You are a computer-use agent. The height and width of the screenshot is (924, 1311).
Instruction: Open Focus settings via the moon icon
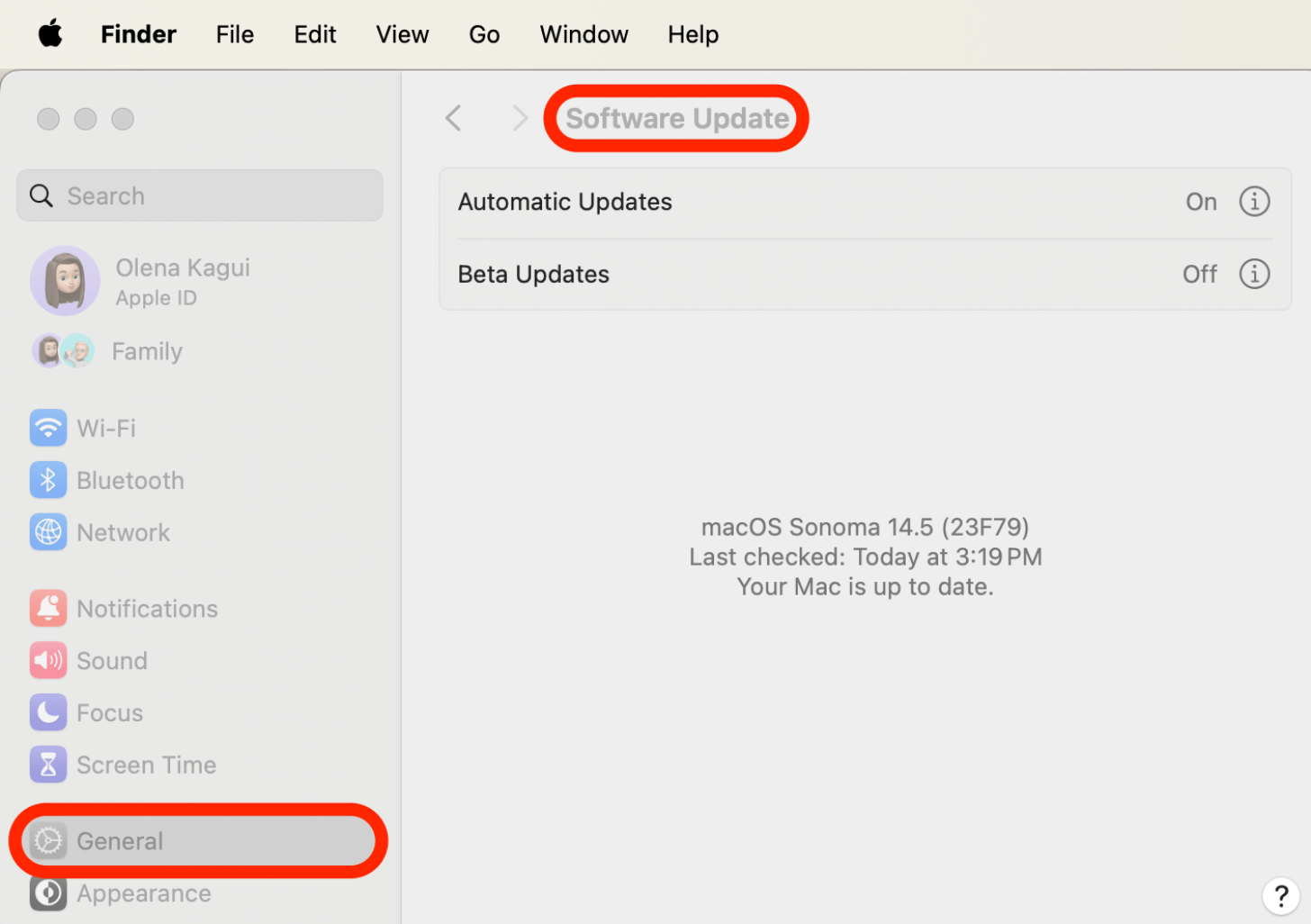click(x=48, y=712)
